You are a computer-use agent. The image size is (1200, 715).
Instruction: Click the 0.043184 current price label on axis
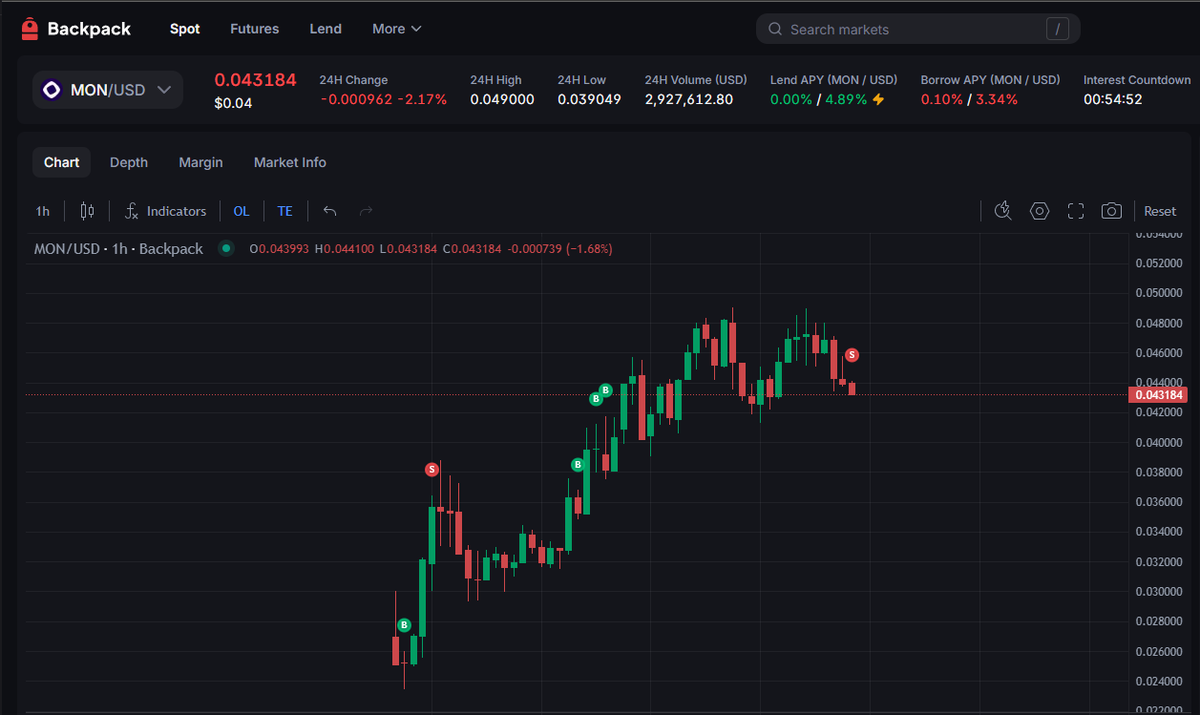coord(1158,395)
